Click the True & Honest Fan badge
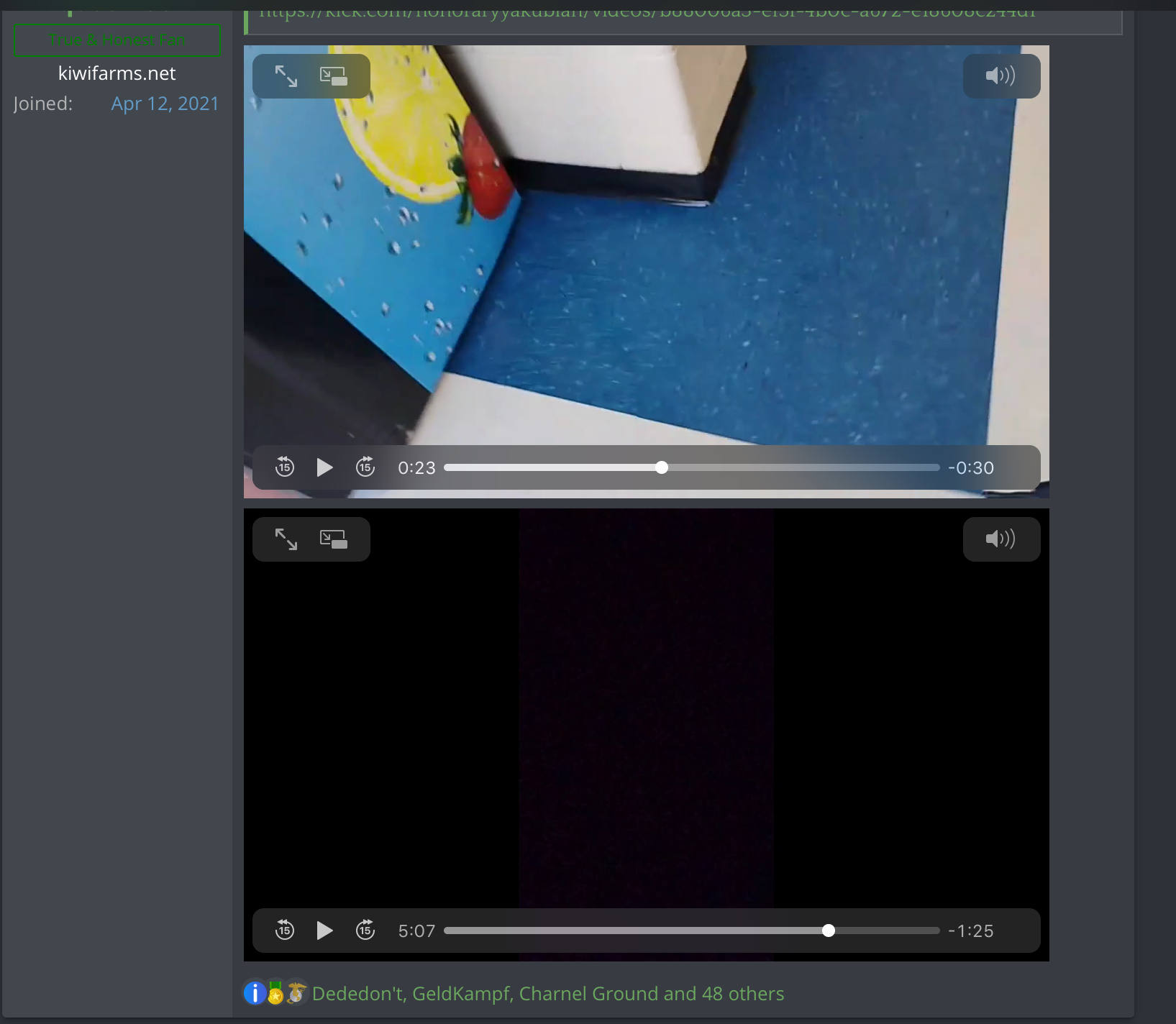 click(117, 40)
